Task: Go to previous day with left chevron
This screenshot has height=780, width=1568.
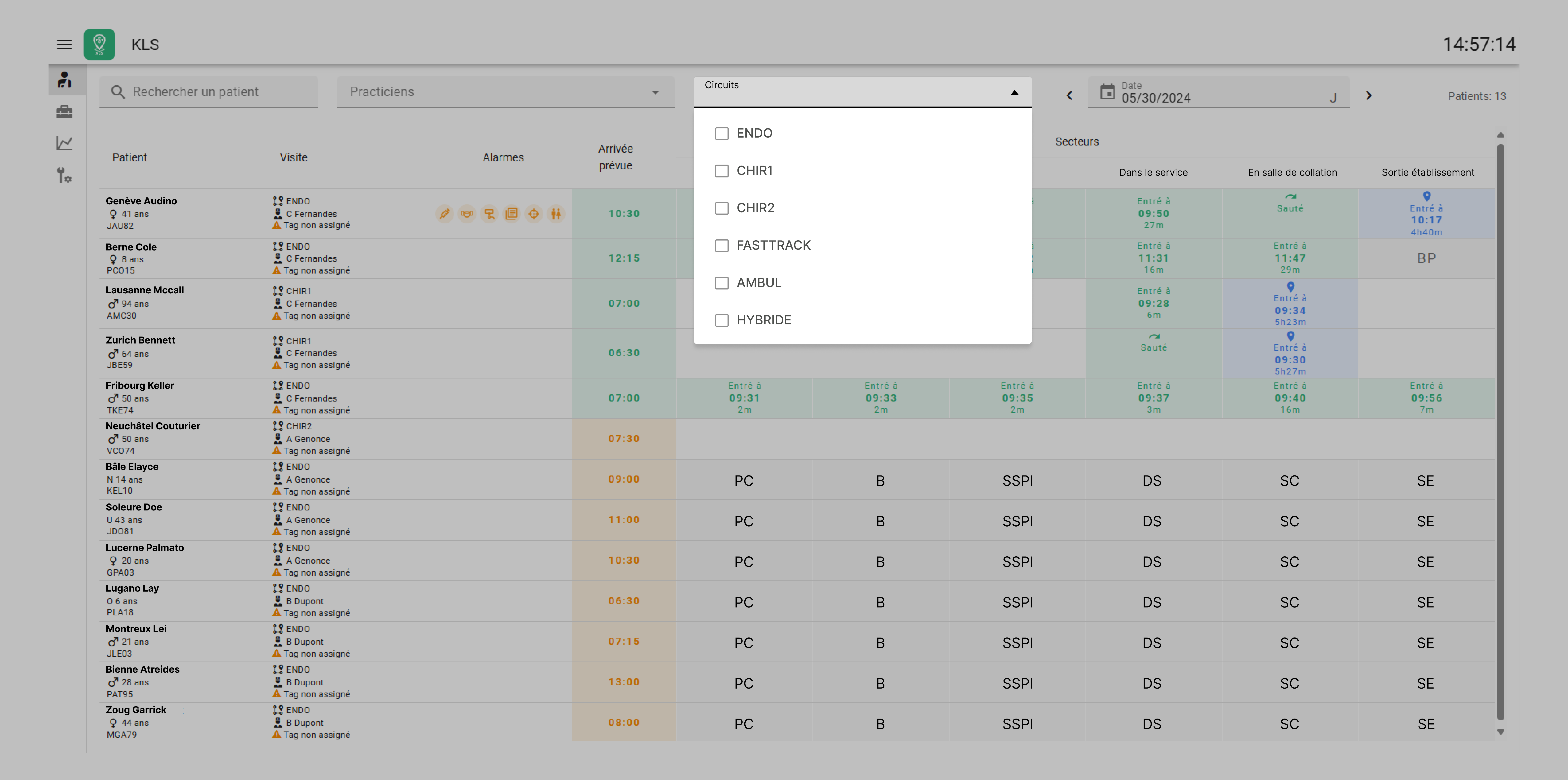Action: point(1069,96)
